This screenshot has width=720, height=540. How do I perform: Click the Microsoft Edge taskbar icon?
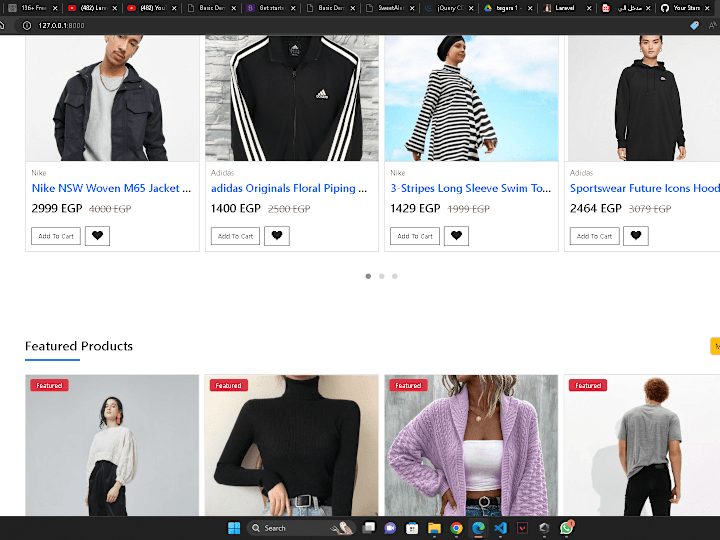pos(478,528)
